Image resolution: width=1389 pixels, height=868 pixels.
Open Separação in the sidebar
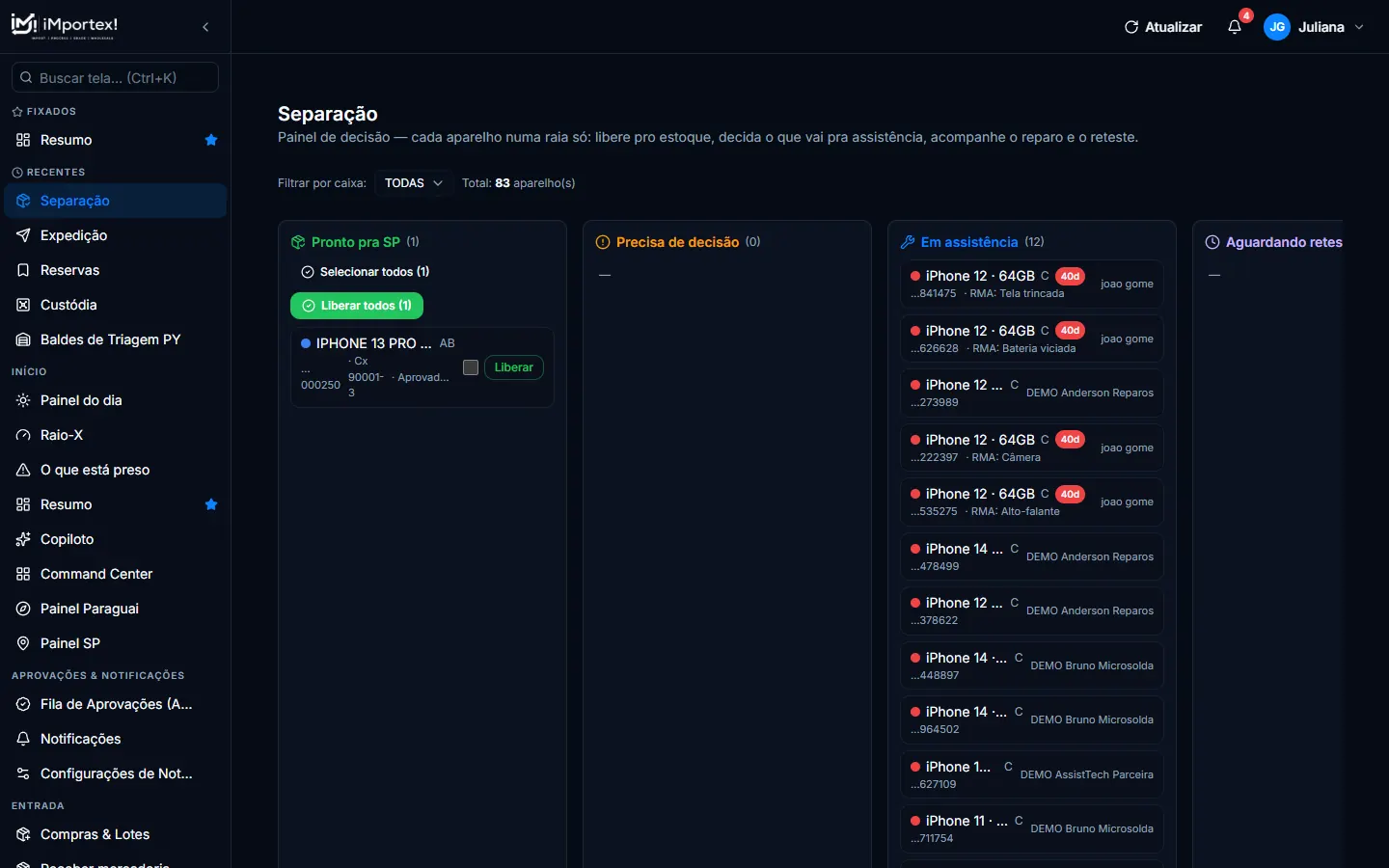[x=116, y=201]
